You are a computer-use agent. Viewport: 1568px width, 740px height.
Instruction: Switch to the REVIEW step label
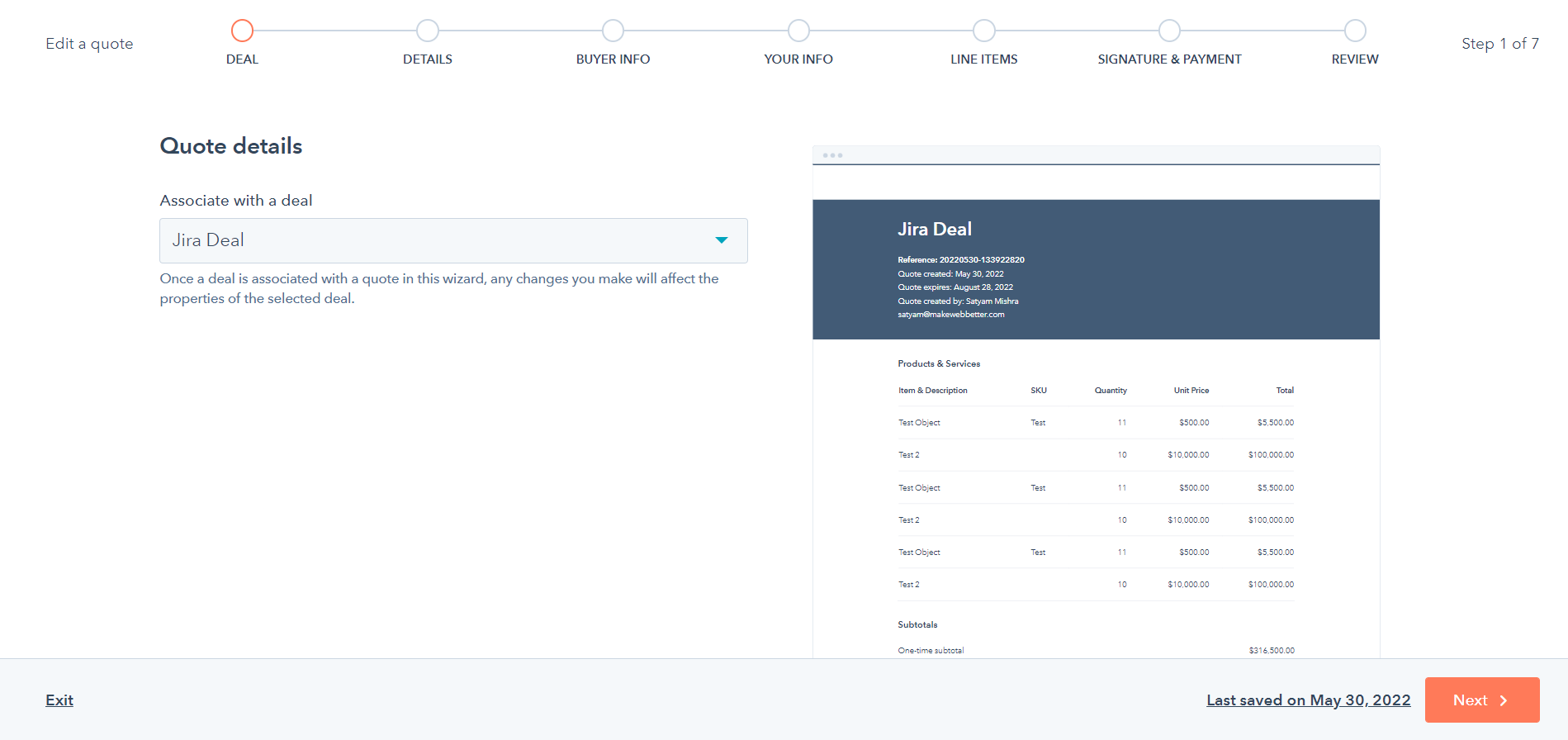(1355, 59)
